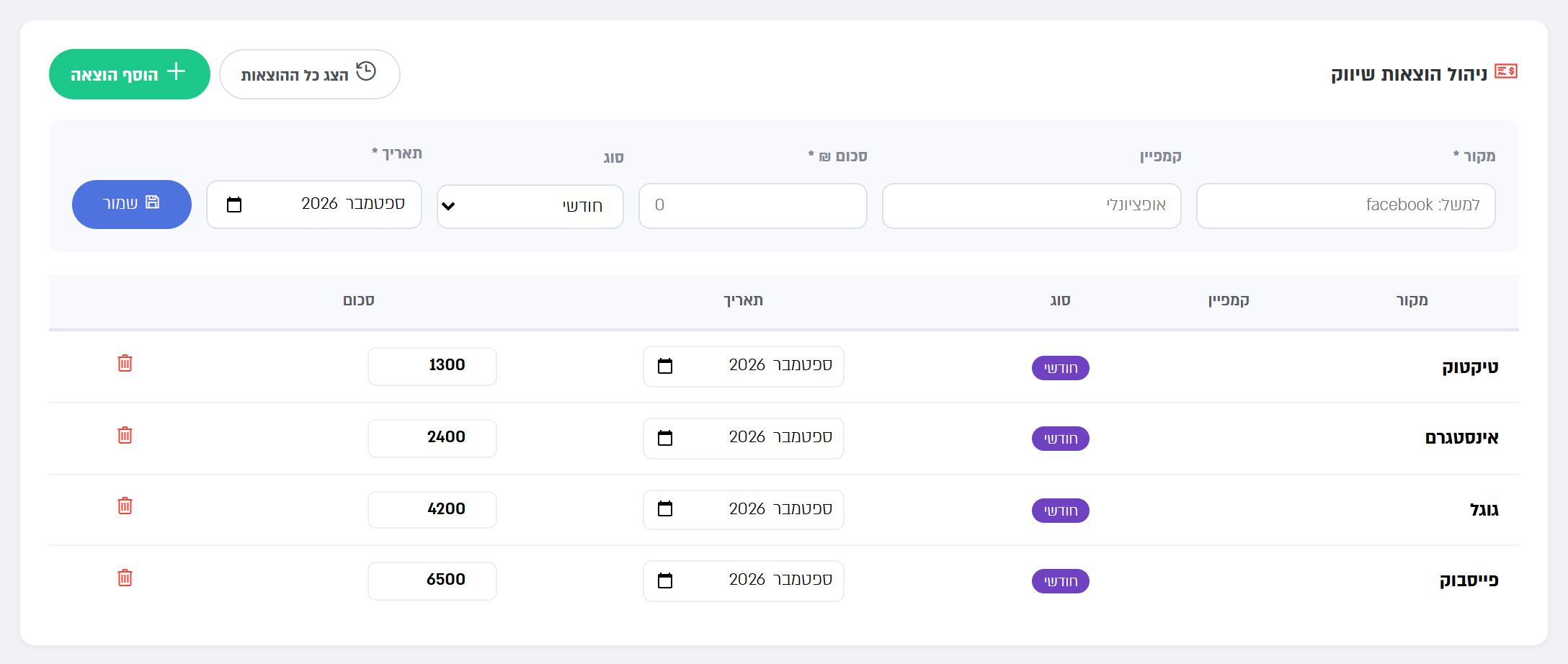This screenshot has width=1568, height=664.
Task: Click the פייסבוק source name
Action: (1469, 580)
